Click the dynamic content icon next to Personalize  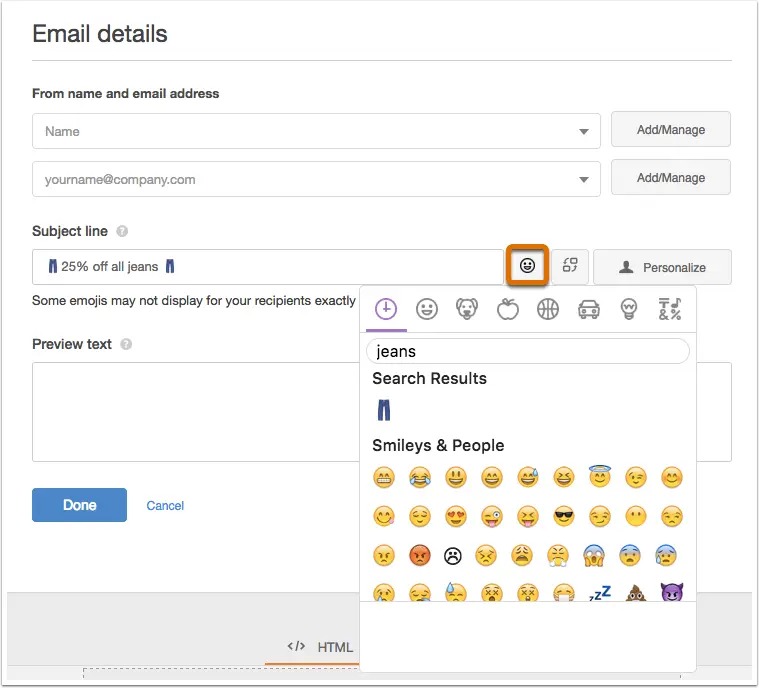pos(570,265)
